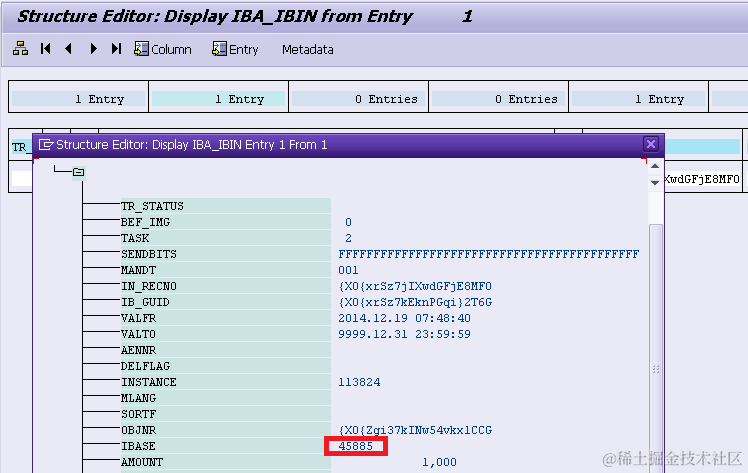This screenshot has width=748, height=473.
Task: Select the first '0 Entries' cell
Action: coord(358,99)
